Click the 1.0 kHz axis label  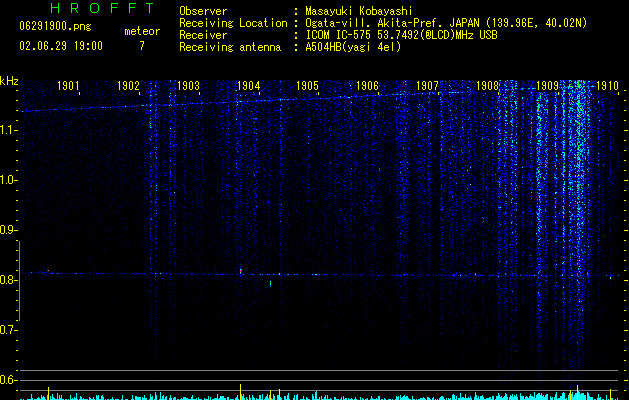click(8, 180)
